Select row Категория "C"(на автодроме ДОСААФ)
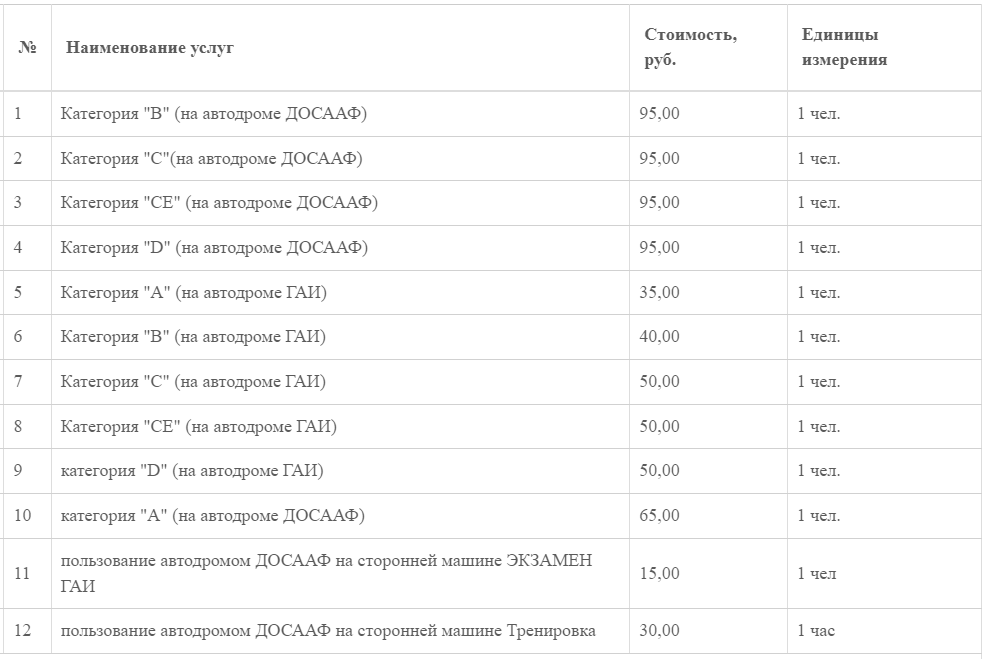987x659 pixels. (x=211, y=159)
